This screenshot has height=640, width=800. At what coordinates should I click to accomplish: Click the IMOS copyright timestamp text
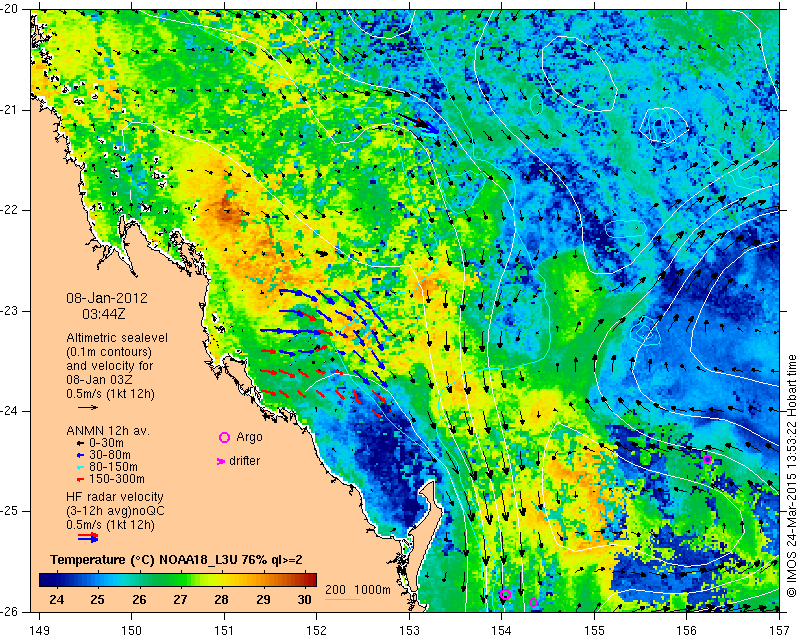tap(791, 476)
